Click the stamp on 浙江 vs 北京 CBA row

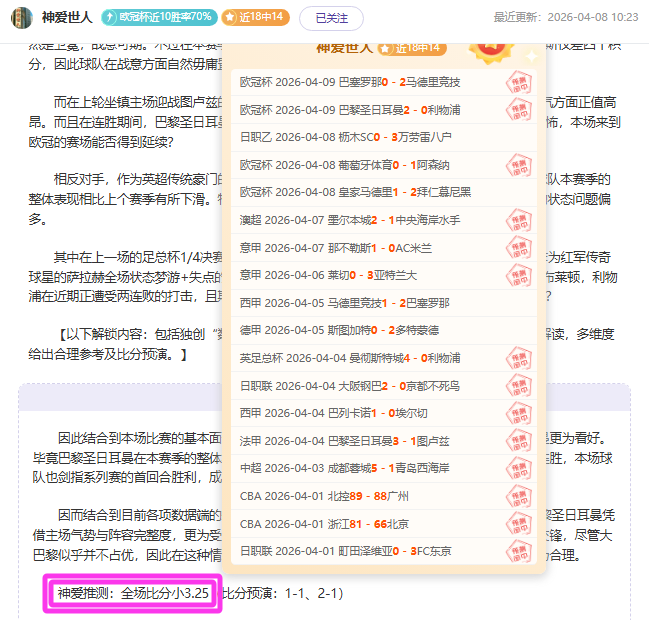(518, 523)
